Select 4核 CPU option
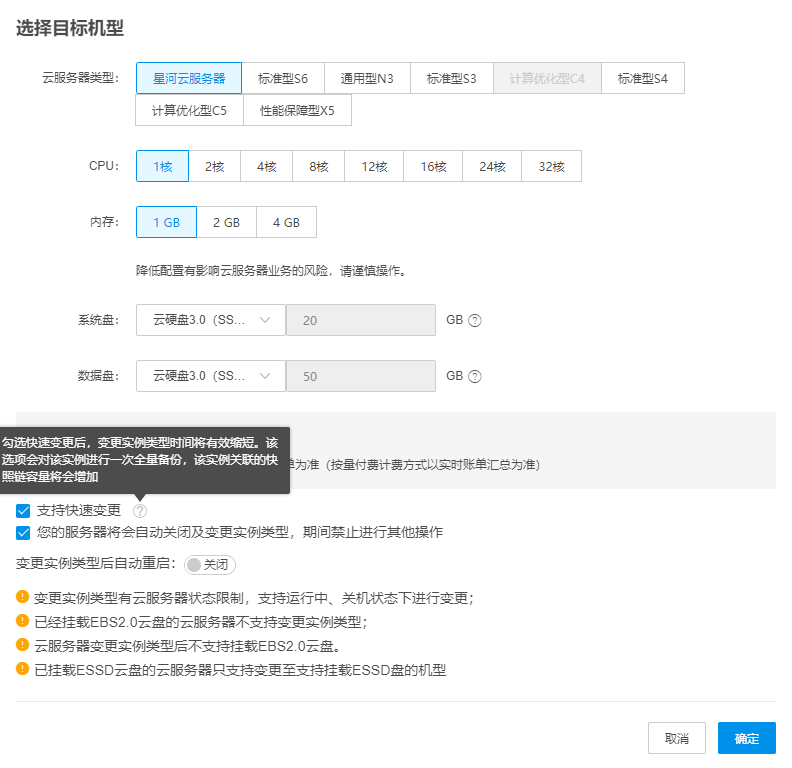Viewport: 792px width, 768px height. point(266,167)
